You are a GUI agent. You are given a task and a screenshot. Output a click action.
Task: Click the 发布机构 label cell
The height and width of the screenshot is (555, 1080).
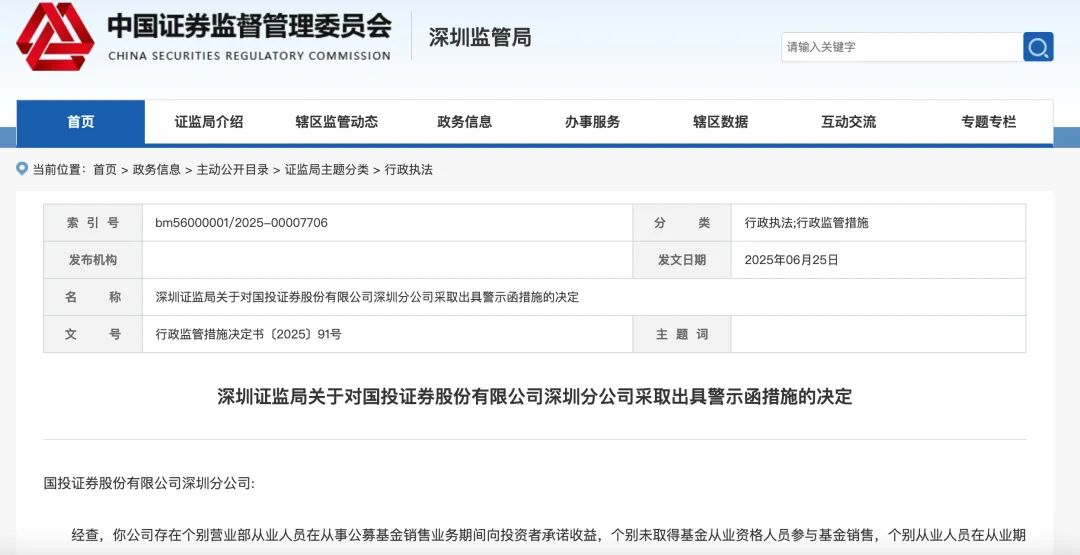tap(93, 260)
